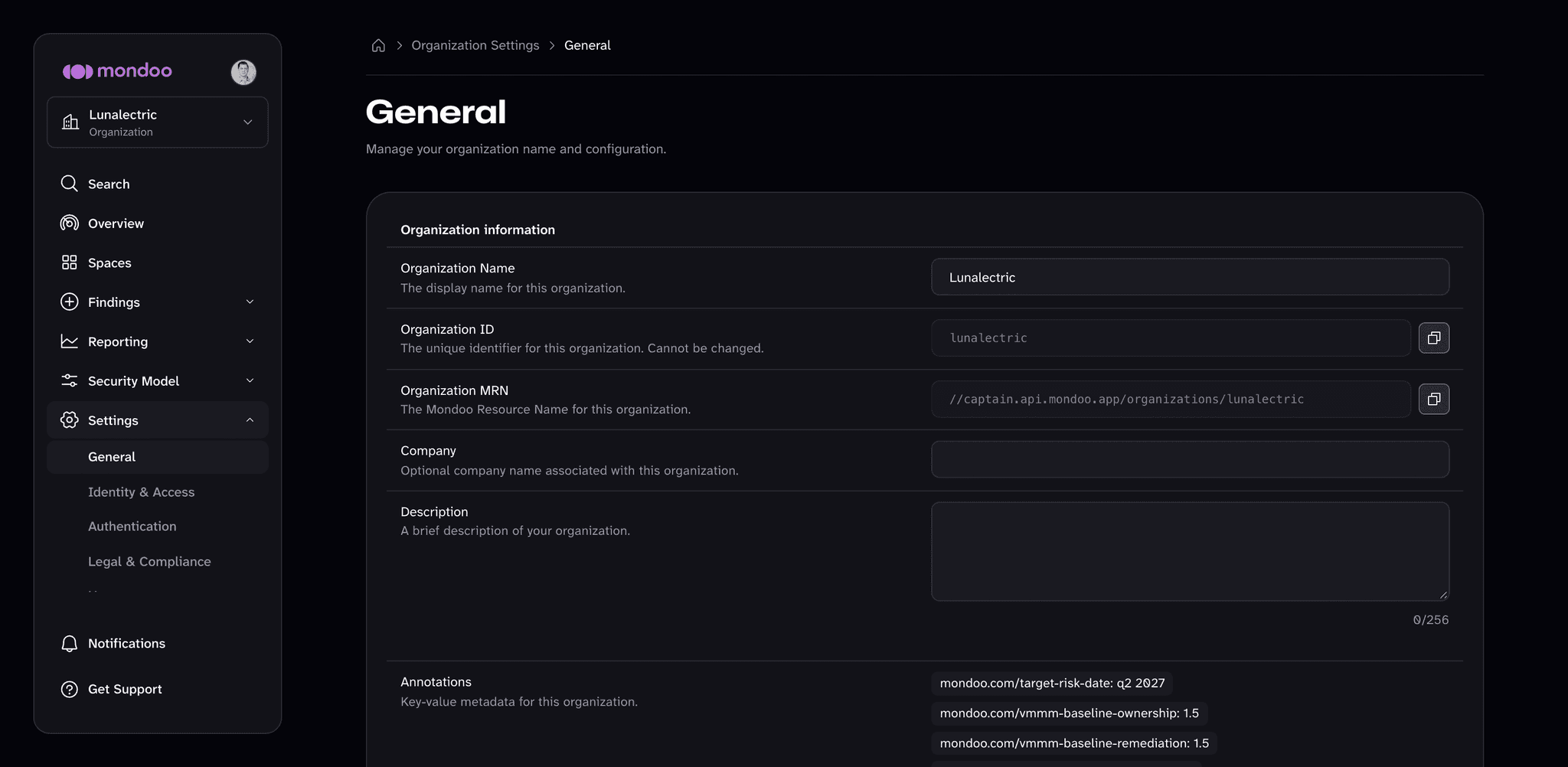Click the Organization Name input field
Image resolution: width=1568 pixels, height=767 pixels.
coord(1190,277)
